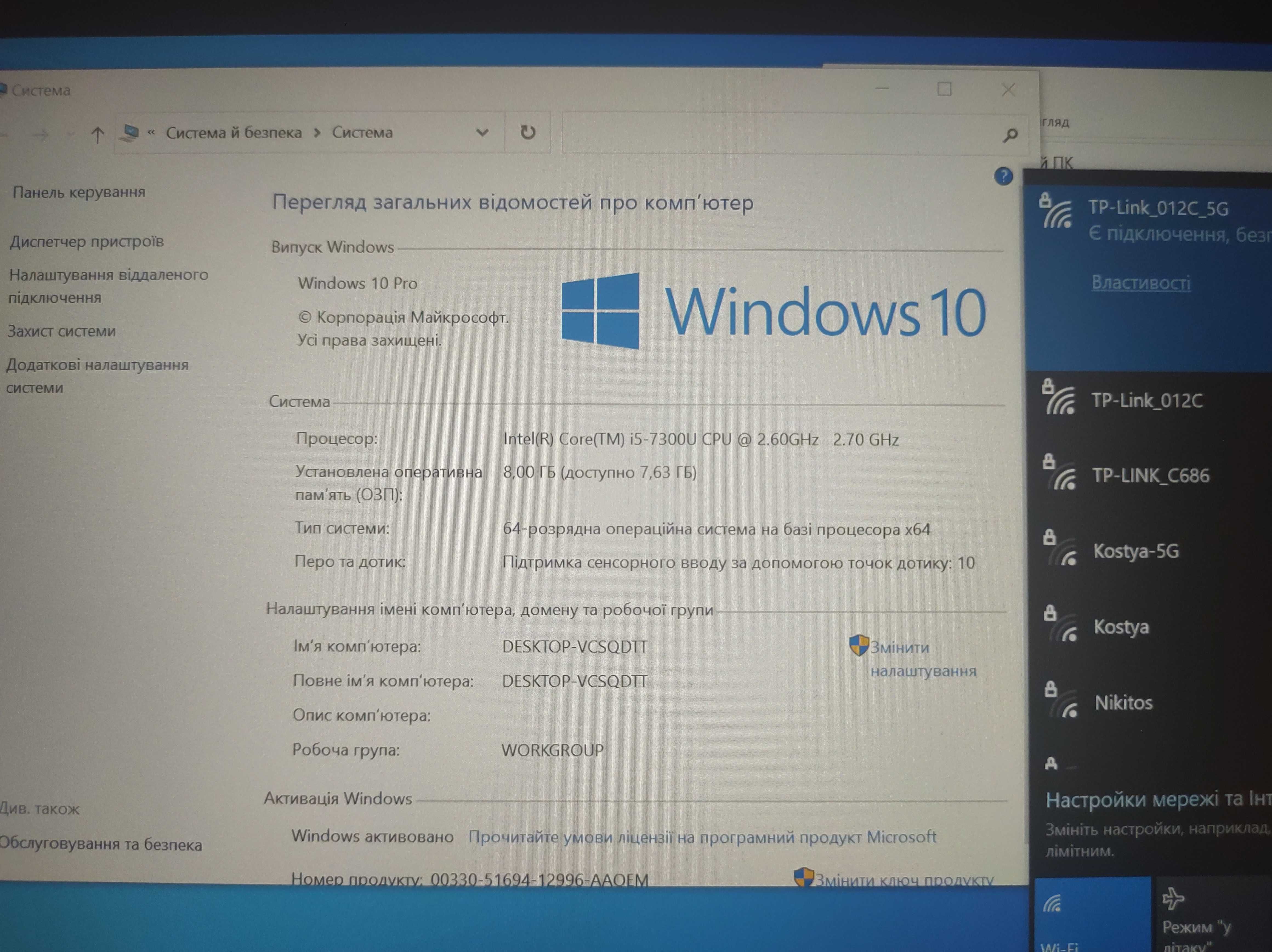
Task: Click Змінити налаштування link
Action: click(x=923, y=659)
